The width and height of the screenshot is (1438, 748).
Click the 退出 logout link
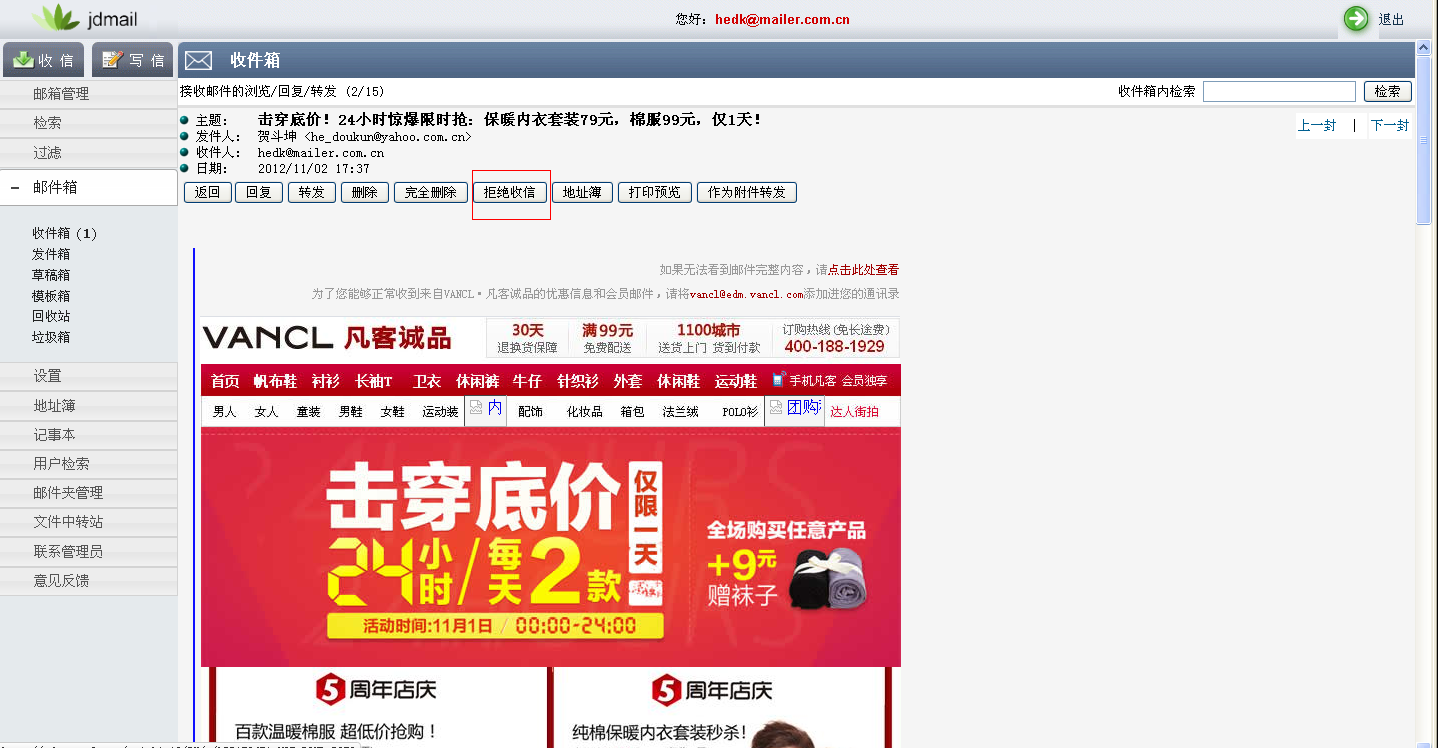(x=1391, y=19)
